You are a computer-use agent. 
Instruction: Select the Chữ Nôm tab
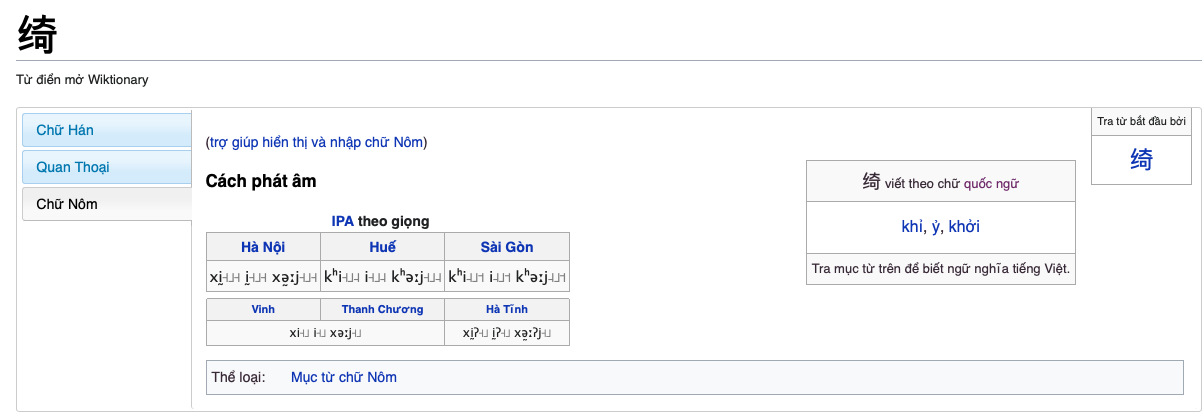point(67,204)
